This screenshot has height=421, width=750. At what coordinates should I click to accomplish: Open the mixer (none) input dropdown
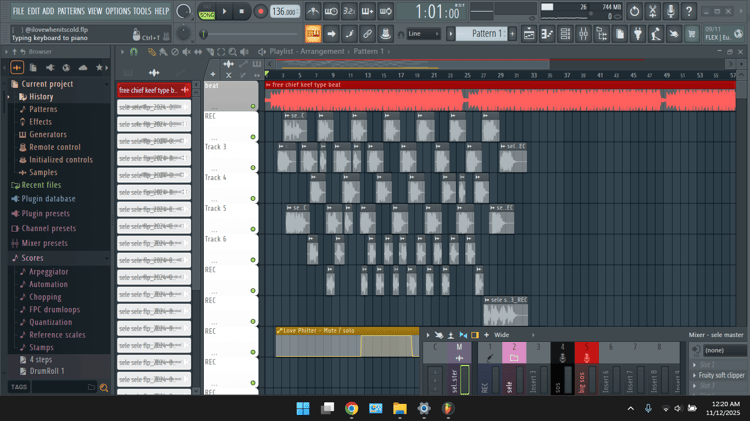pyautogui.click(x=724, y=350)
